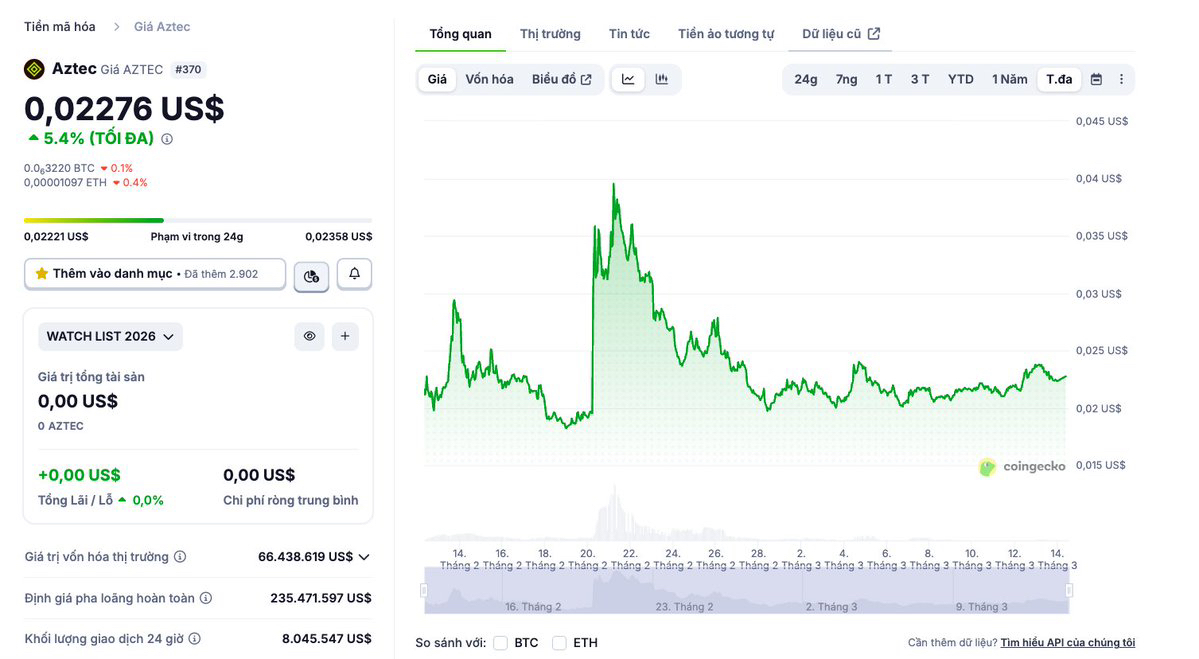The width and height of the screenshot is (1199, 659).
Task: Open the price change info tooltip icon
Action: coord(167,139)
